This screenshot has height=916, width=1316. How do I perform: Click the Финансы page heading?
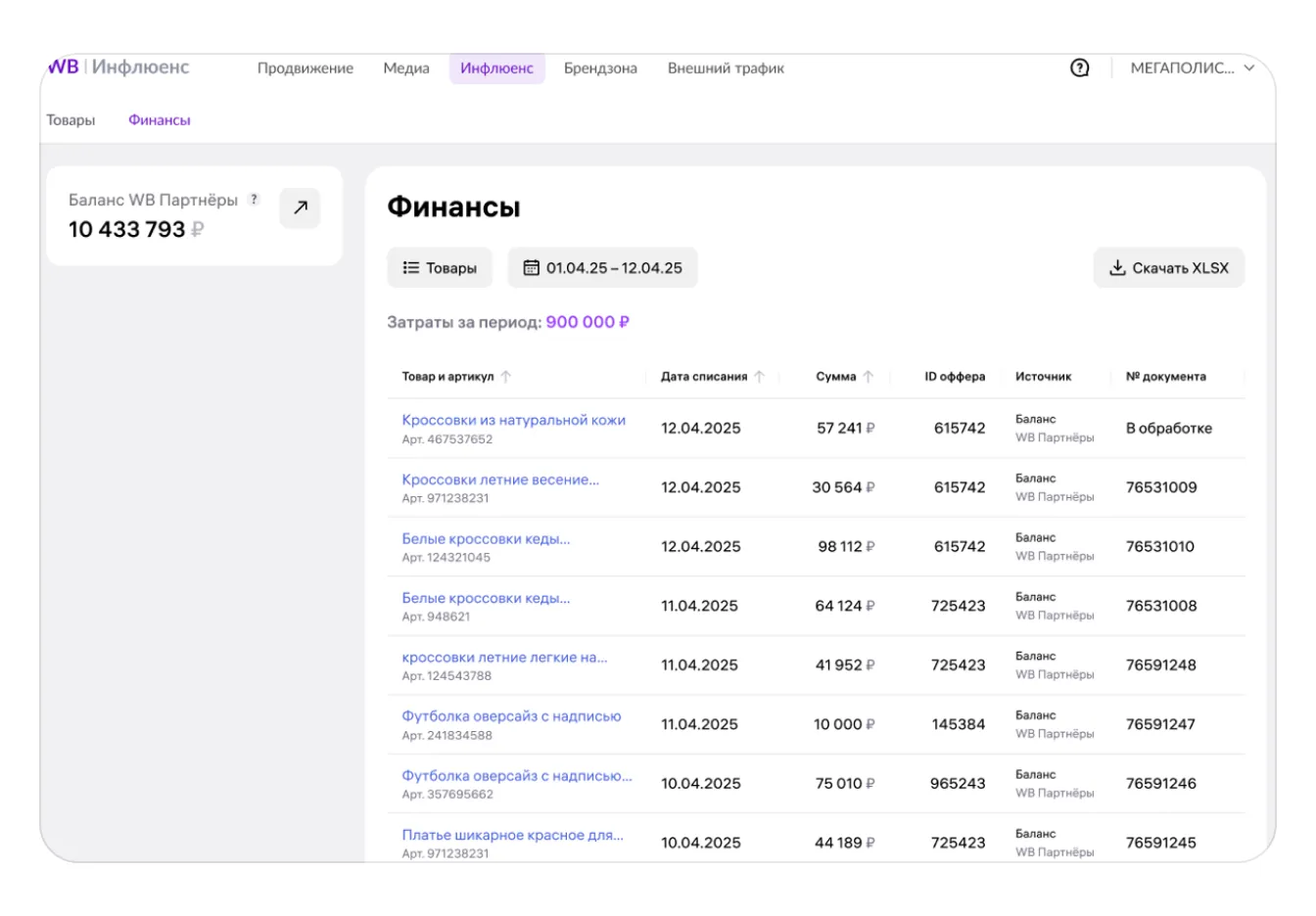pyautogui.click(x=453, y=206)
